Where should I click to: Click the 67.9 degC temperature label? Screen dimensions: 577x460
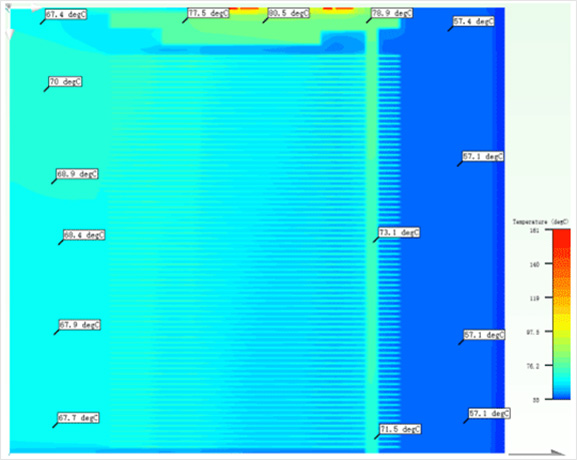(80, 325)
